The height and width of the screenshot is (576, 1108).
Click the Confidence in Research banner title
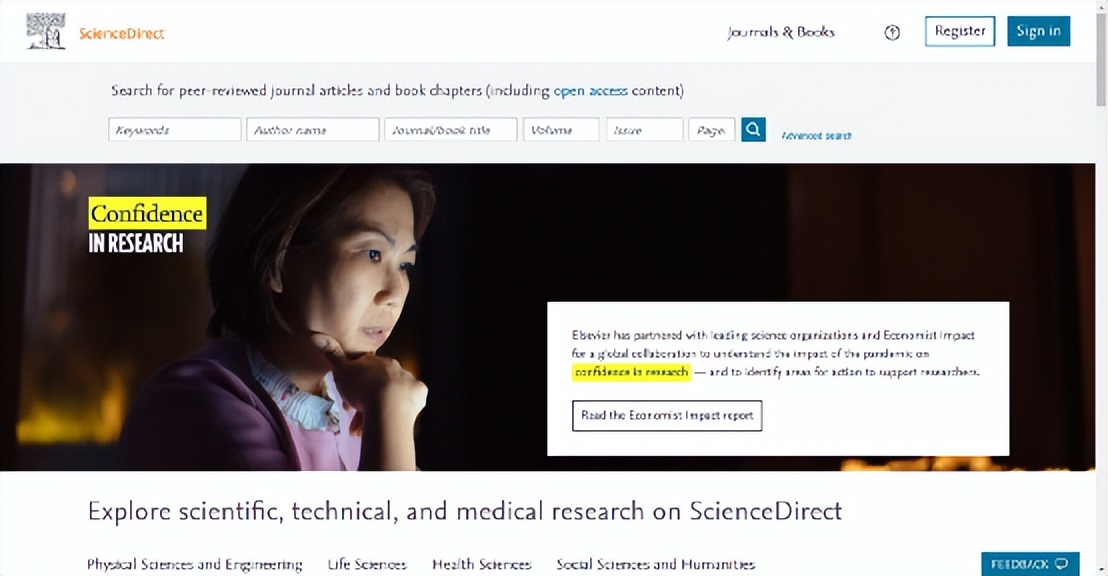[x=147, y=227]
